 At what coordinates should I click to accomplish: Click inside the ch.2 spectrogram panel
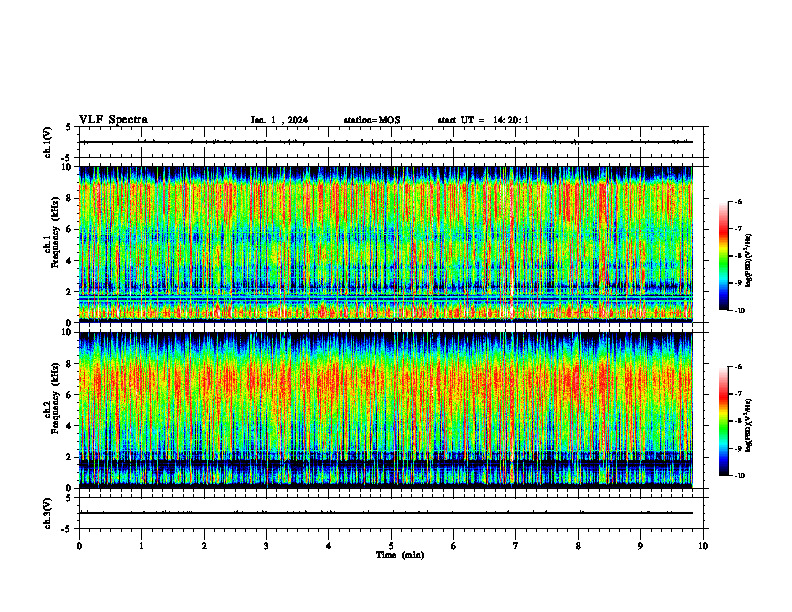386,410
